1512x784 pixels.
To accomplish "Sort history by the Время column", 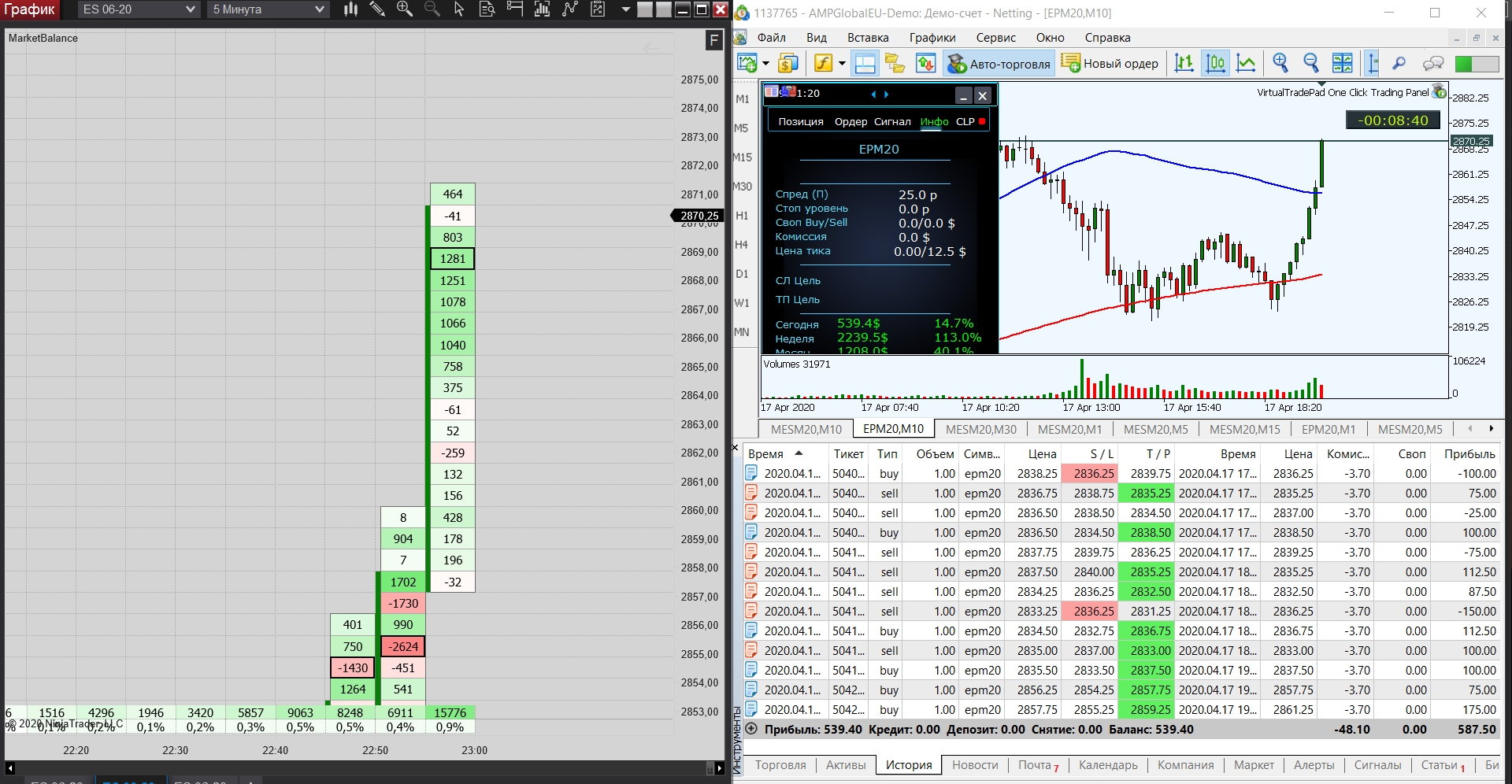I will (x=784, y=453).
